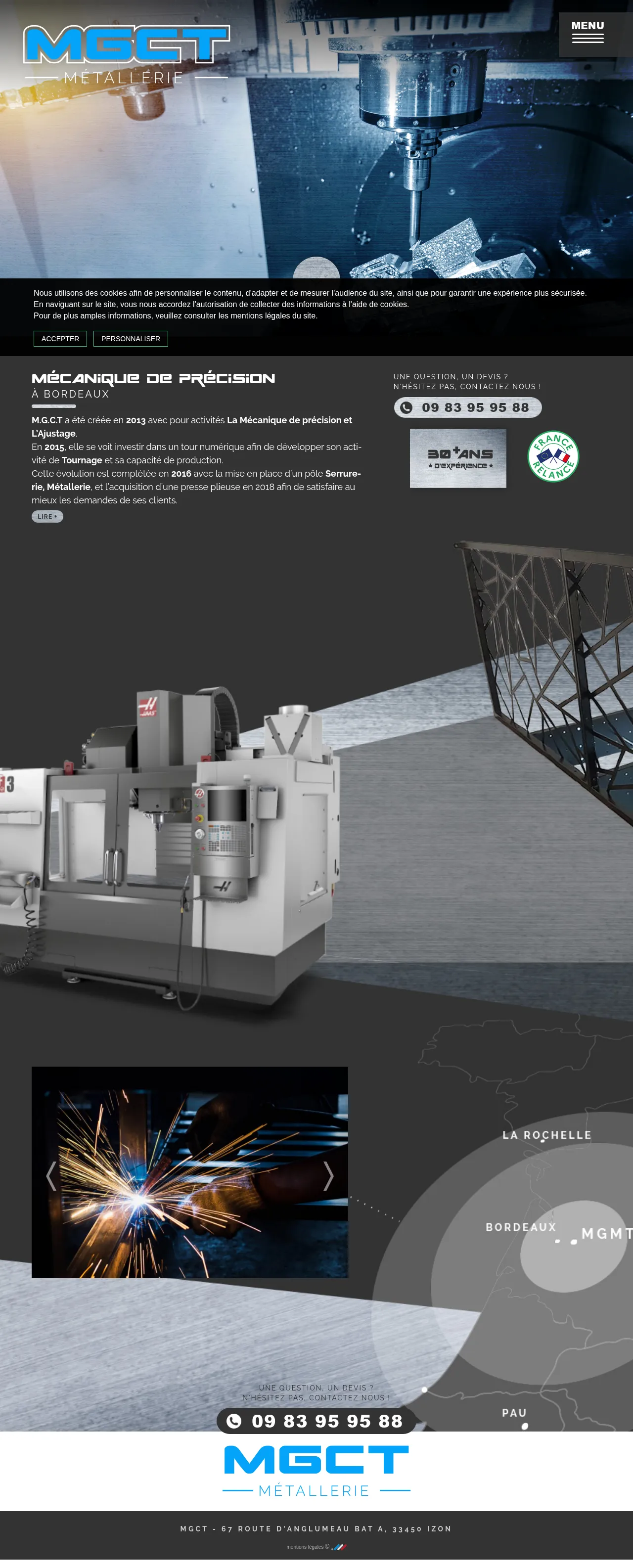Viewport: 633px width, 1568px height.
Task: Click the blue MGCT Métallerie footer logo
Action: [316, 1470]
